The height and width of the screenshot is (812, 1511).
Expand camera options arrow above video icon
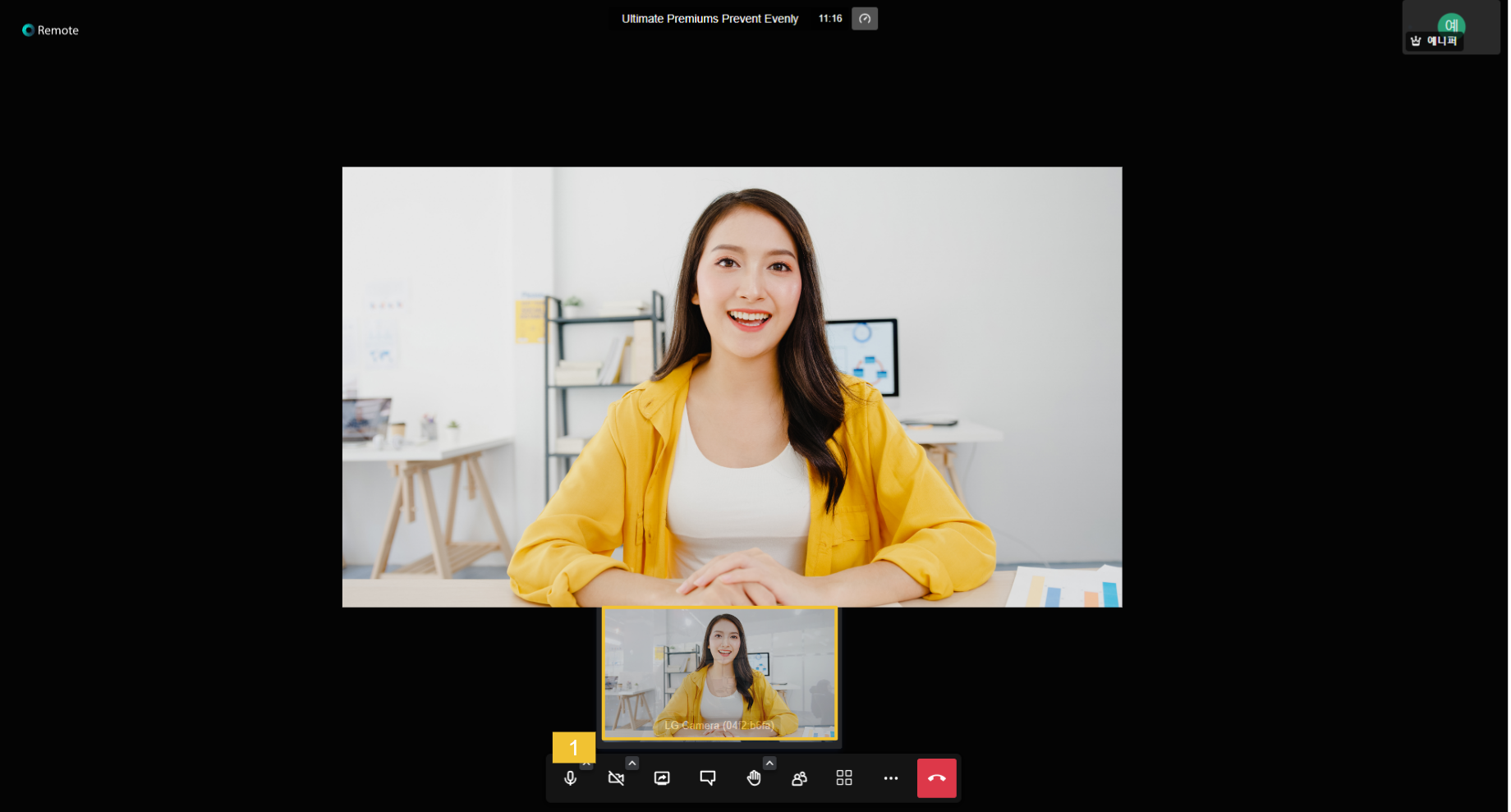[x=632, y=764]
